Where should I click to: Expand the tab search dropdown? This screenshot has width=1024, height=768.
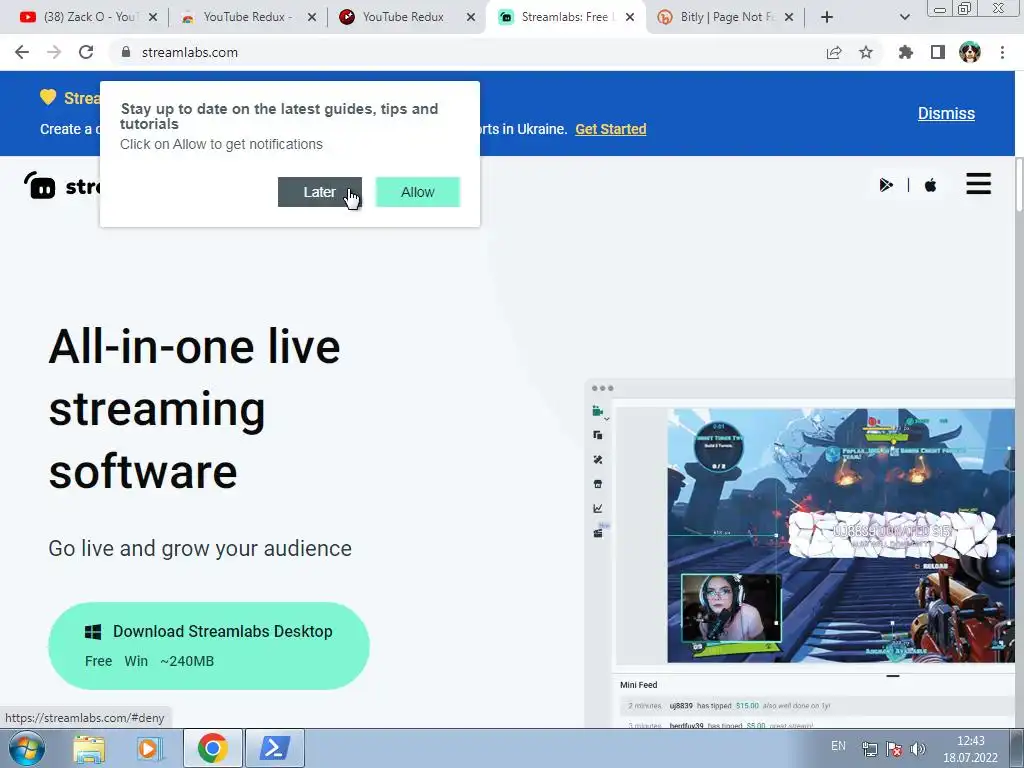(904, 17)
